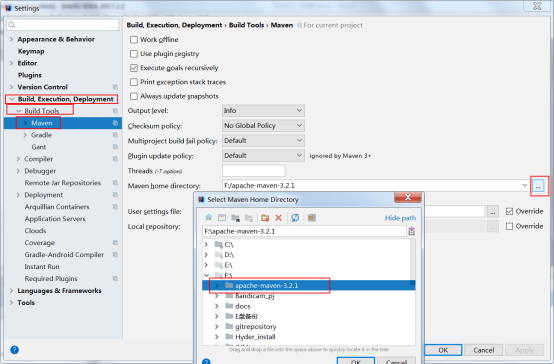Click the per-project icon next to Compiler
The width and height of the screenshot is (554, 364).
coord(115,159)
